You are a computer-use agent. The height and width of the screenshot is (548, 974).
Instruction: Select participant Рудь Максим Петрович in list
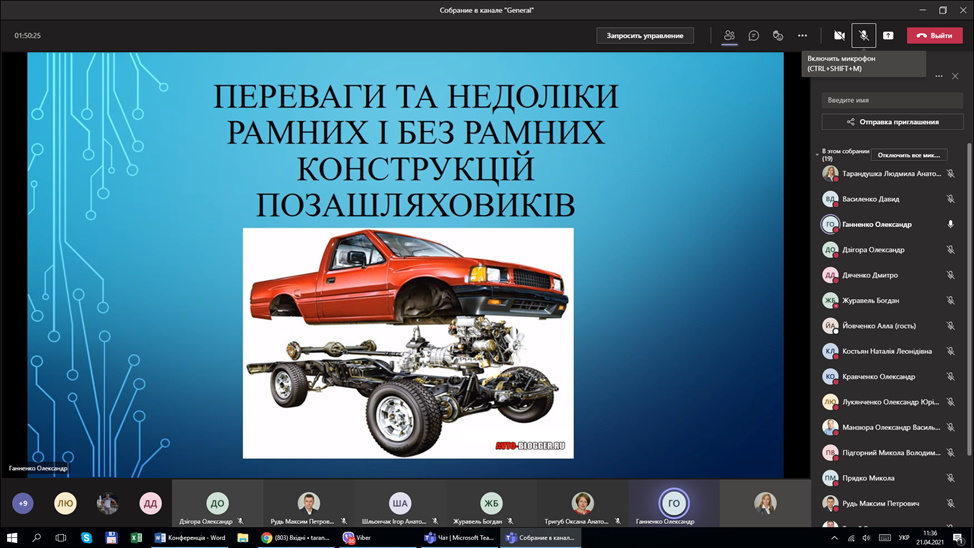pyautogui.click(x=881, y=504)
